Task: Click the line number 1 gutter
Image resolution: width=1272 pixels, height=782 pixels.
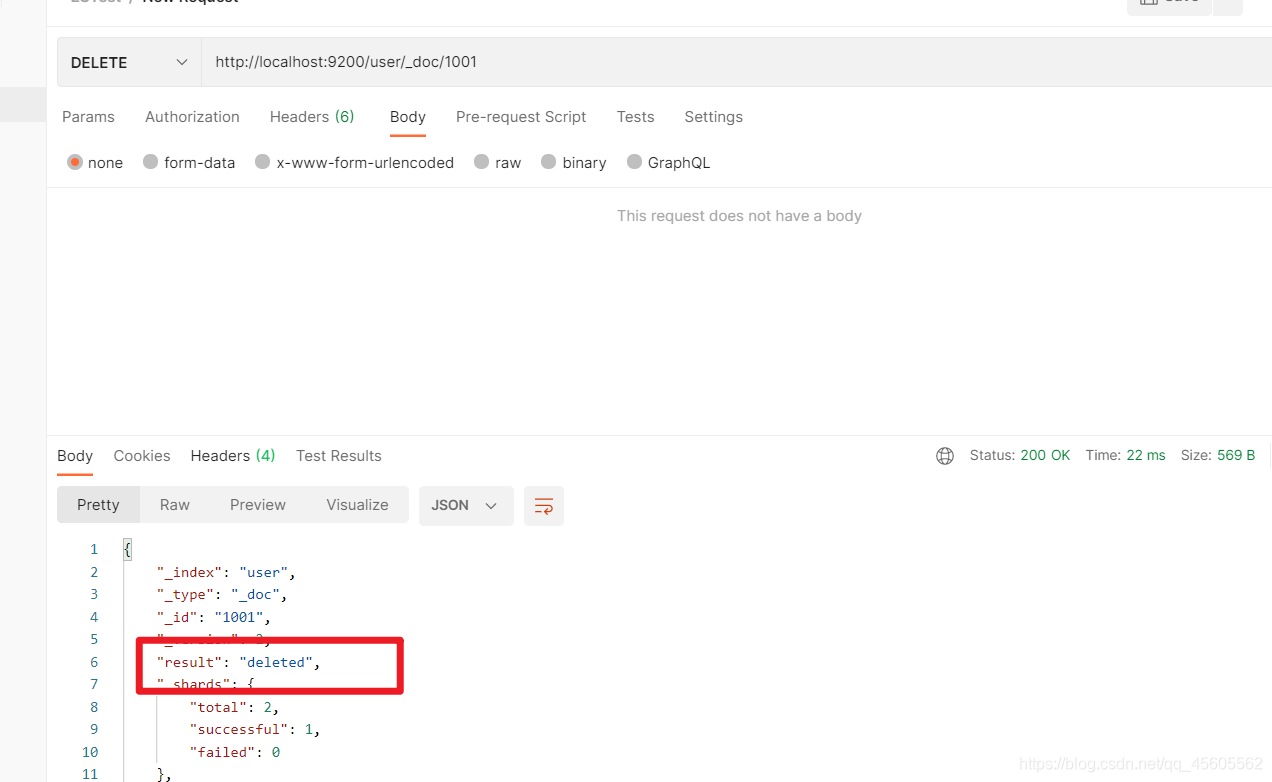Action: point(94,550)
